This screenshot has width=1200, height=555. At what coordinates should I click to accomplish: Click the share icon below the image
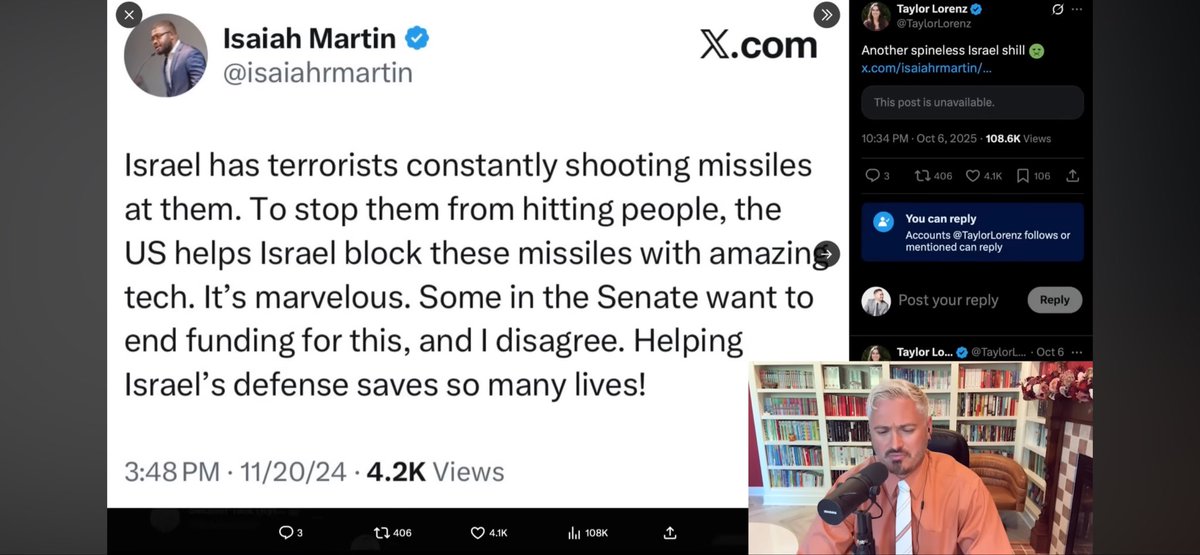pos(670,533)
